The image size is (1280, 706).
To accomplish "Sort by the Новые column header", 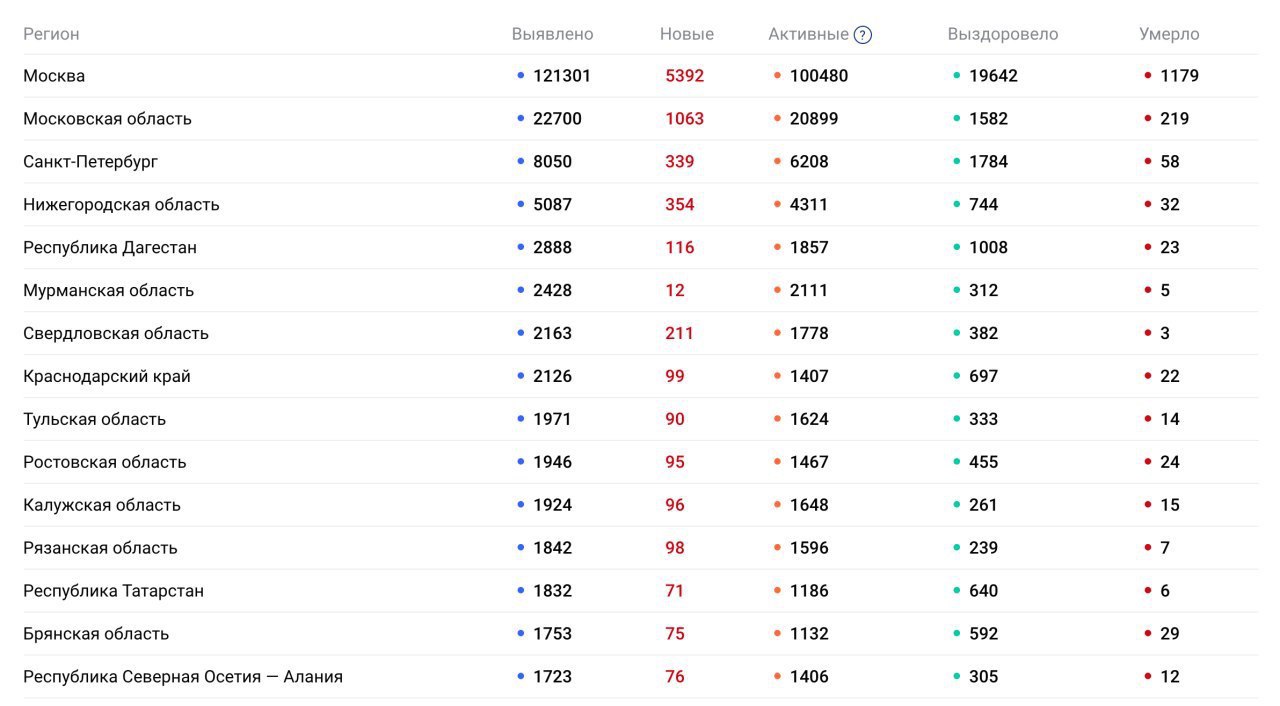I will pos(686,34).
